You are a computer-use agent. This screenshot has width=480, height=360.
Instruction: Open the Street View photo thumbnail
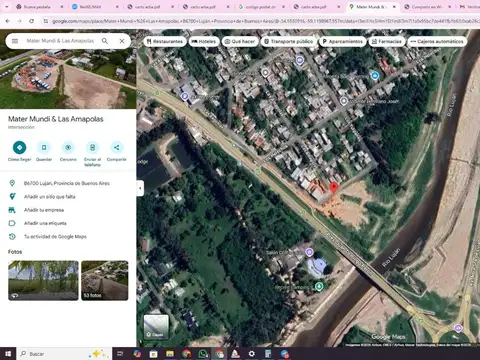pos(43,280)
